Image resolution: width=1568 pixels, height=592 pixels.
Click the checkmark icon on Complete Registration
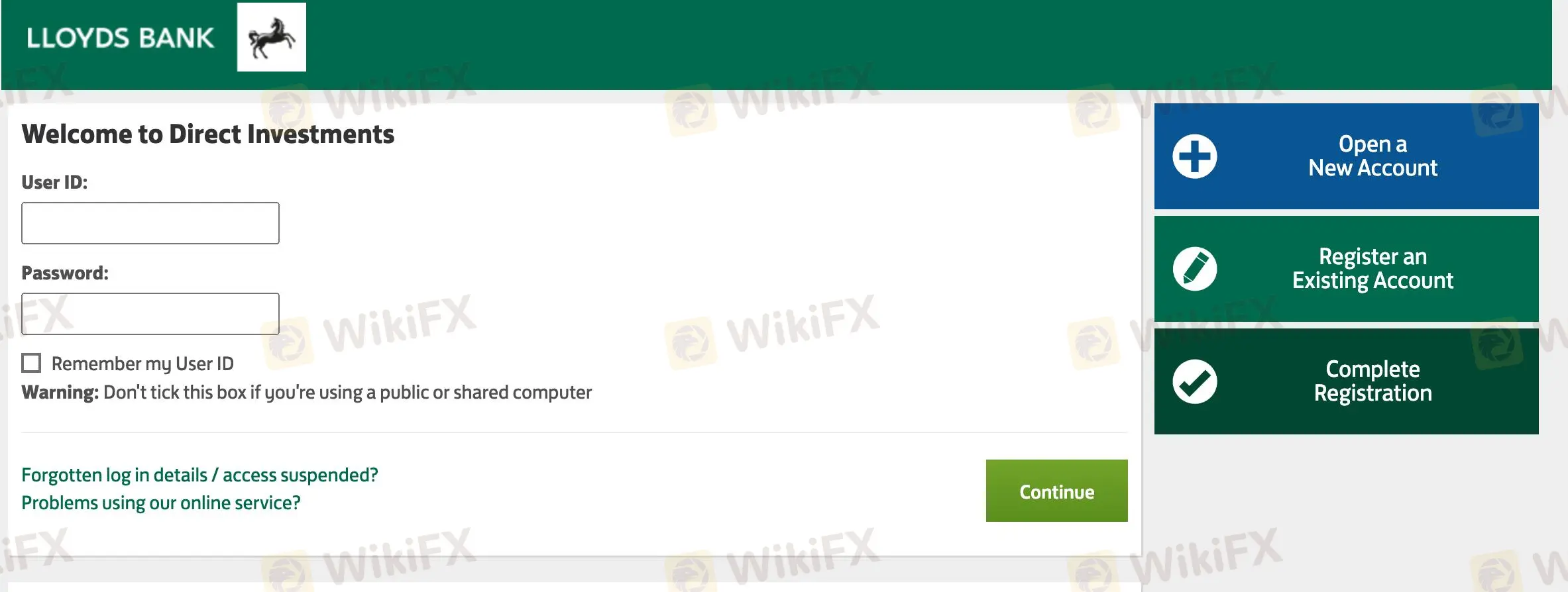pos(1195,381)
